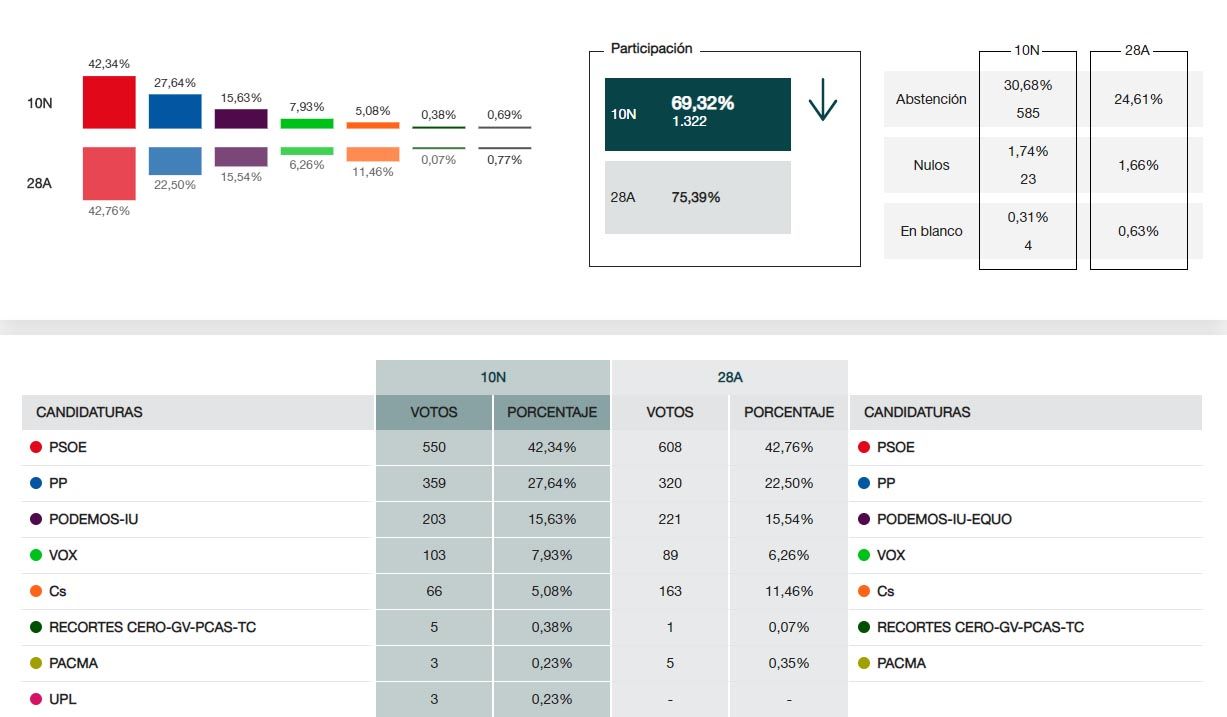This screenshot has height=717, width=1227.
Task: Click the PODEMOS-IU candidature name
Action: (x=91, y=519)
